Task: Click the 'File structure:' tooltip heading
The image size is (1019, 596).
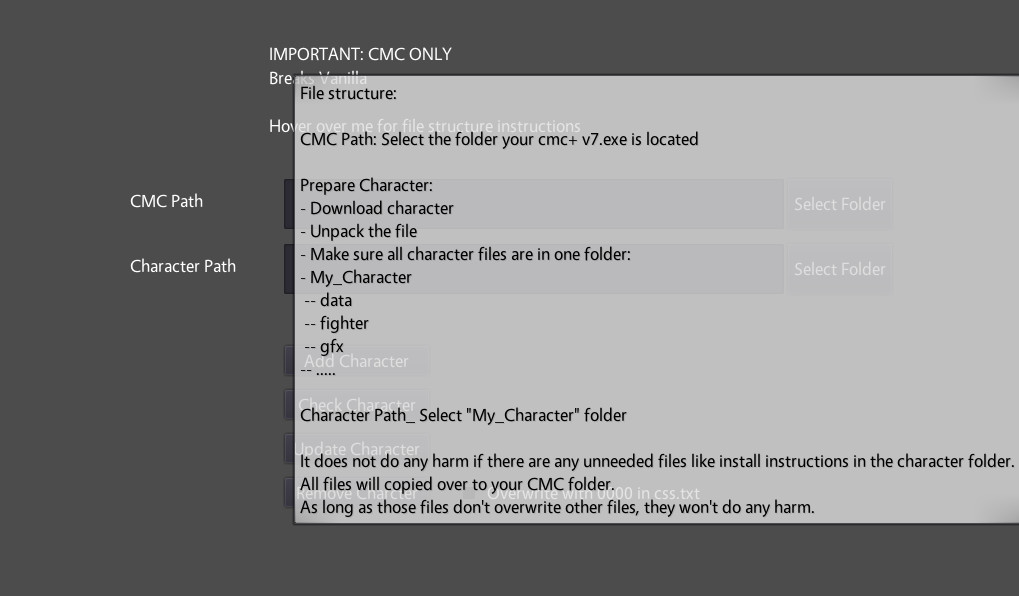Action: [x=349, y=94]
